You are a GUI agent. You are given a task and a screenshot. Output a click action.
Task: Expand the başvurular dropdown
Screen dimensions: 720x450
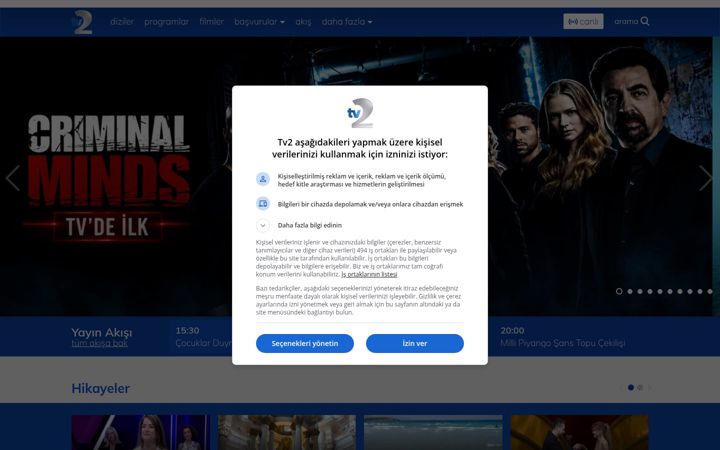pyautogui.click(x=259, y=22)
